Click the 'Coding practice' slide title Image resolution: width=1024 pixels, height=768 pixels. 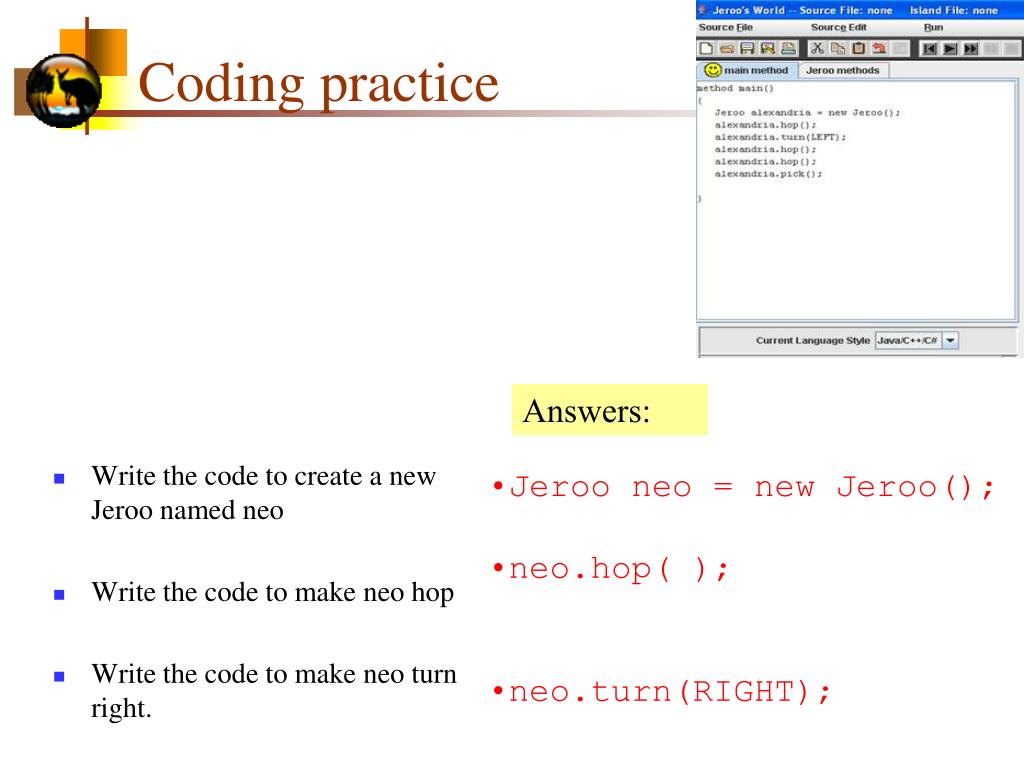tap(319, 84)
